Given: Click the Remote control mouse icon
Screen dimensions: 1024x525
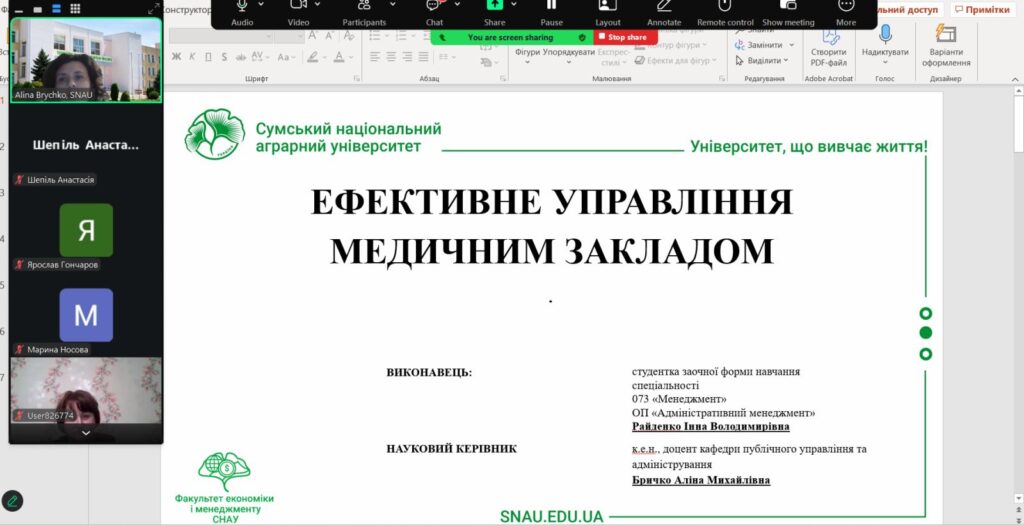Looking at the screenshot, I should 725,6.
